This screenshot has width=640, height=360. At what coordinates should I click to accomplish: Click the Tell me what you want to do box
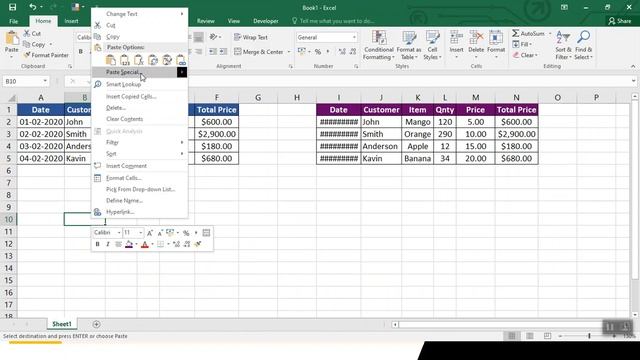[333, 21]
